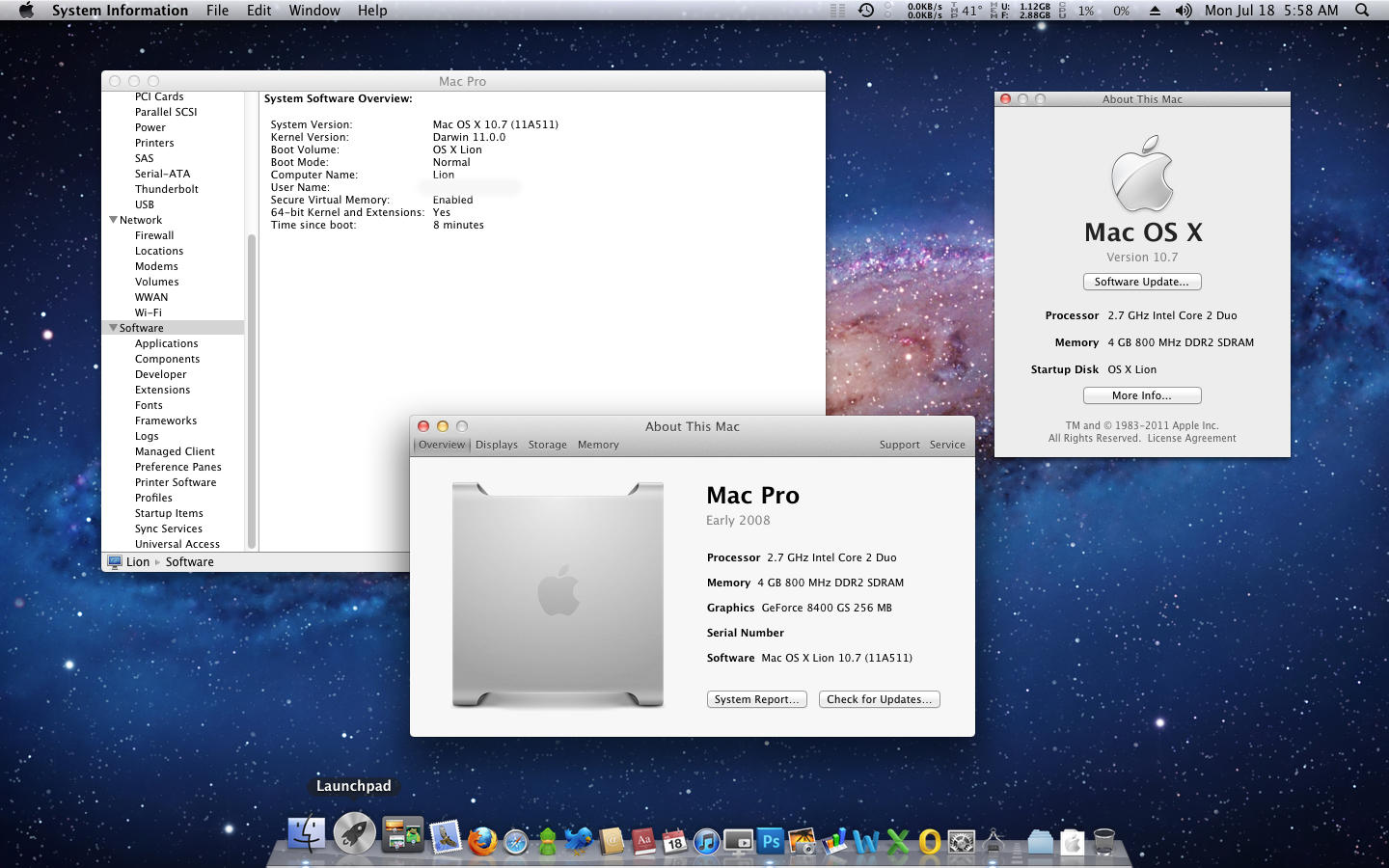The height and width of the screenshot is (868, 1389).
Task: Open iCal showing the 18th
Action: pos(675,841)
